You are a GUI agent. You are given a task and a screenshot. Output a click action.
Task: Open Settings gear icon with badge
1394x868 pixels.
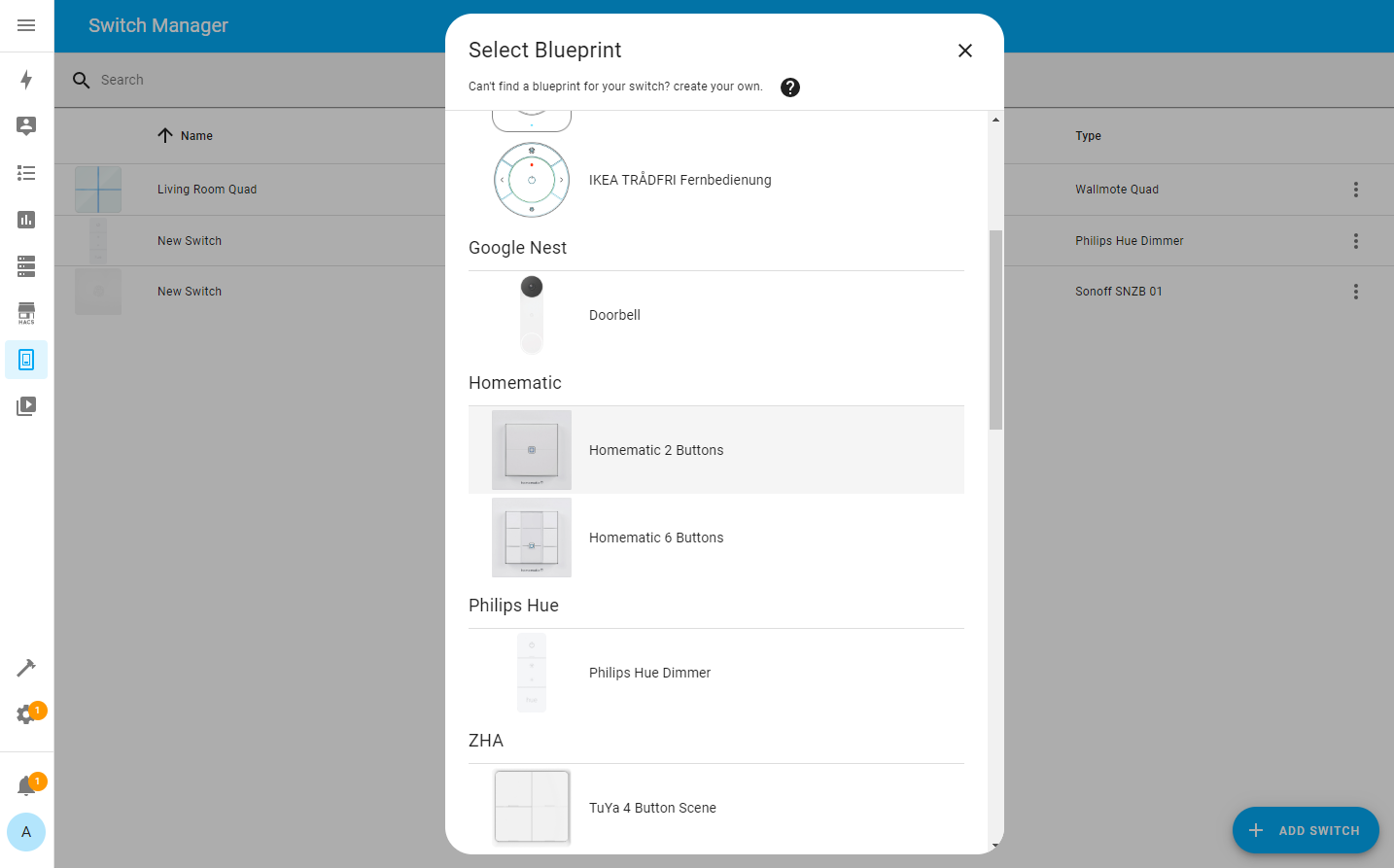click(26, 714)
